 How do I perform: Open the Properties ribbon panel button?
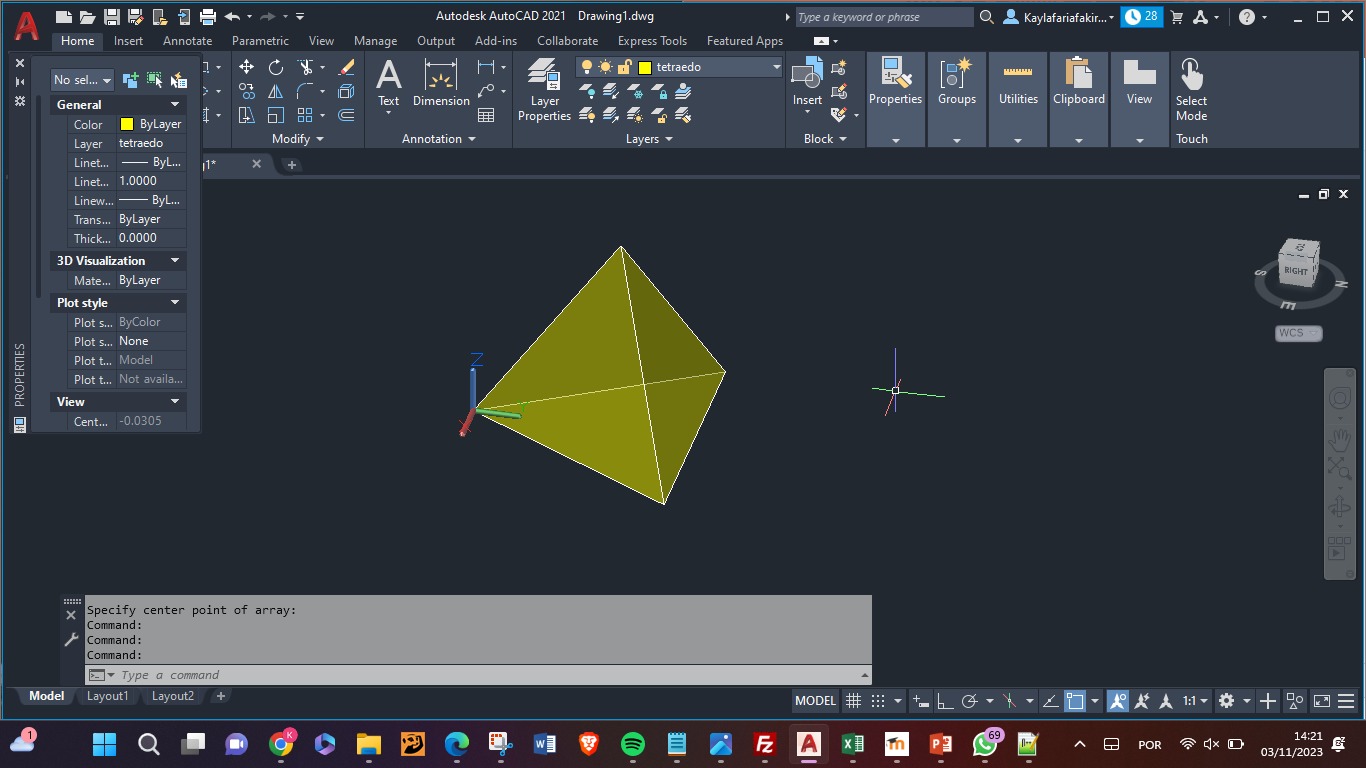point(895,99)
